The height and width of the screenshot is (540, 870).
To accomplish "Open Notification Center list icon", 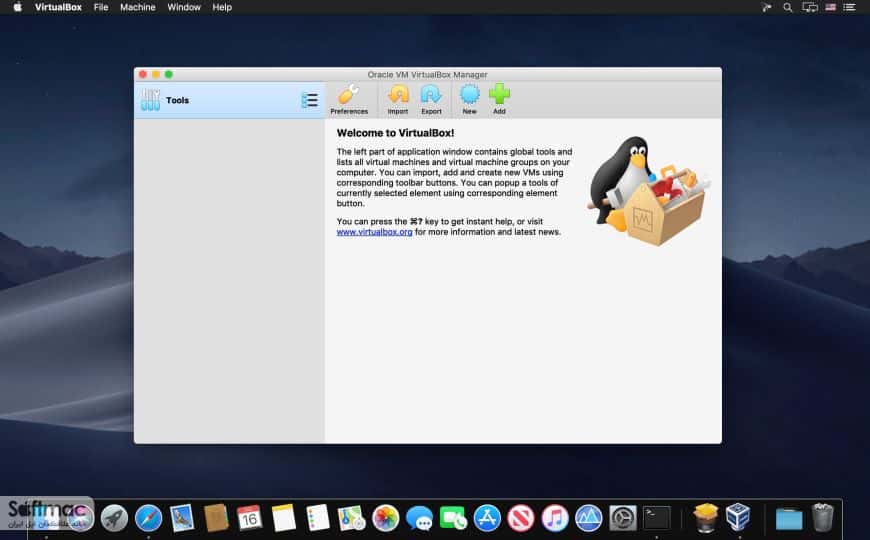I will [x=849, y=7].
